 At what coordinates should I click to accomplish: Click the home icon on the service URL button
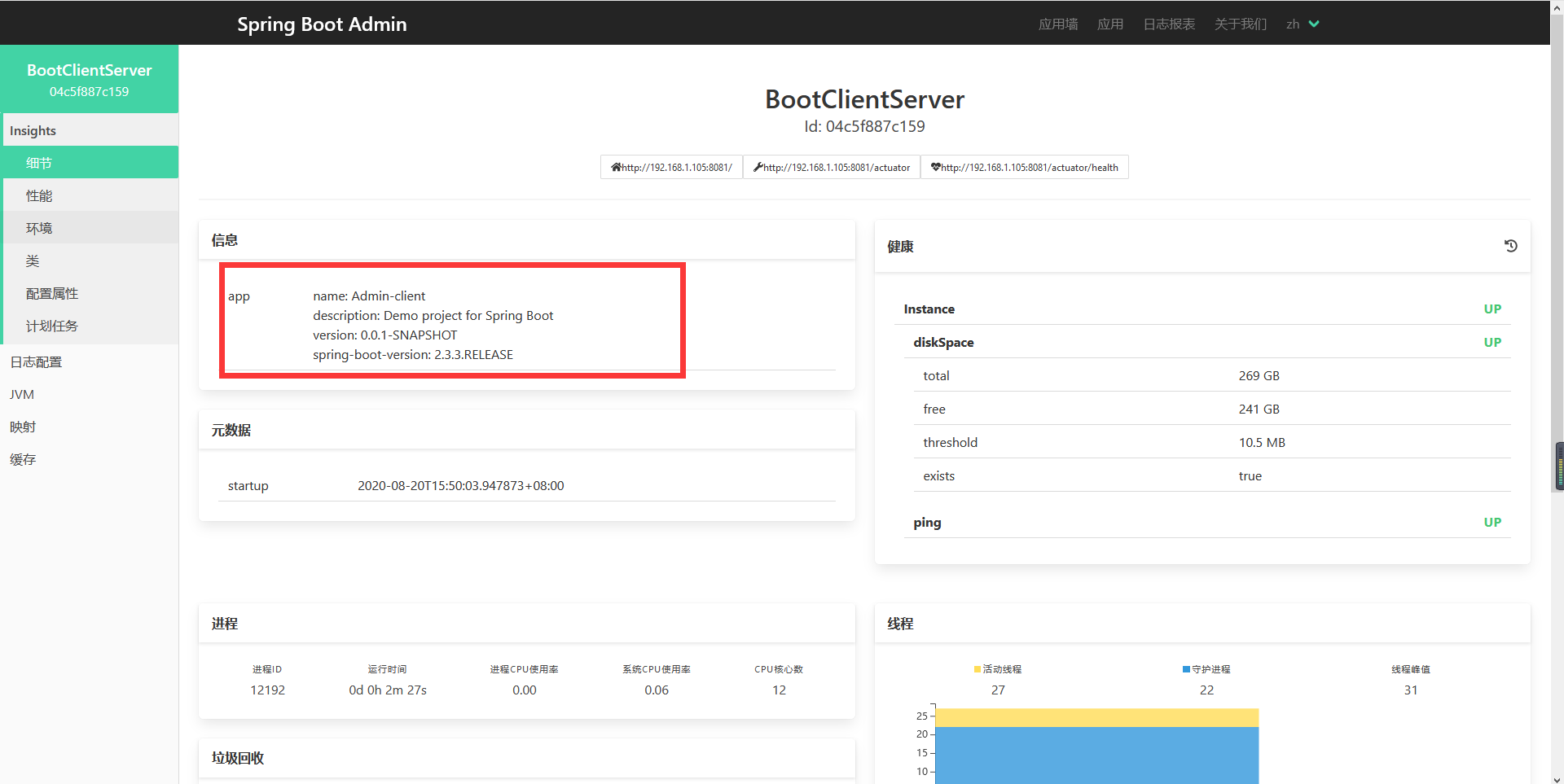[x=616, y=168]
